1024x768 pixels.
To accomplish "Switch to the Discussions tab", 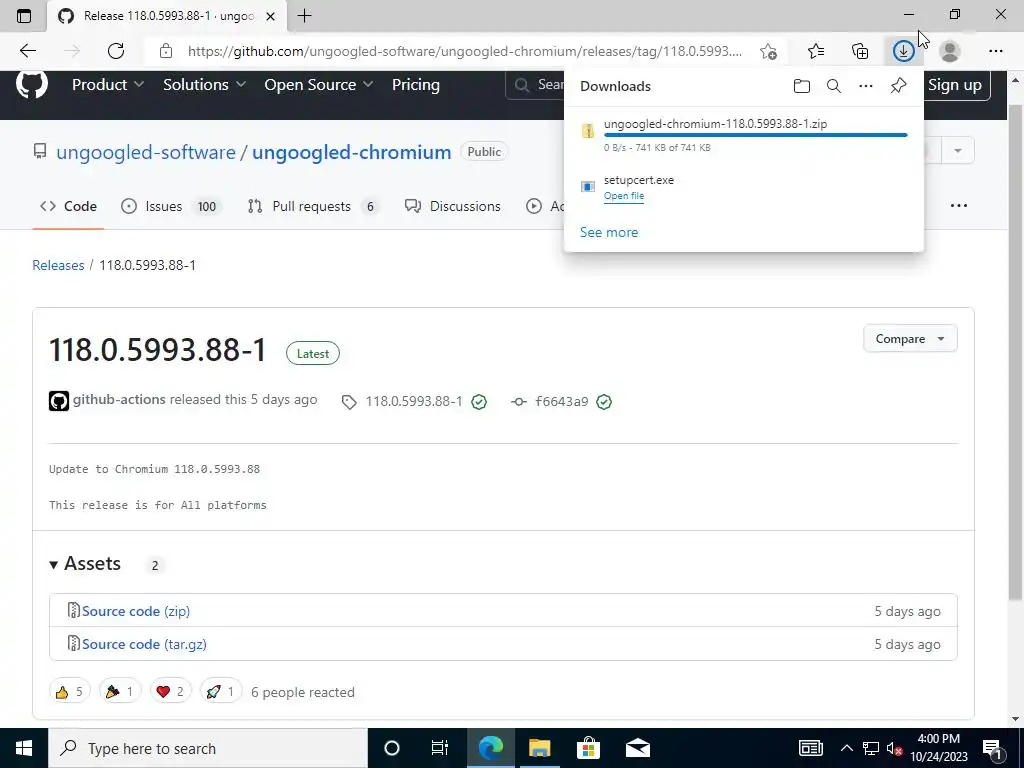I will click(x=453, y=206).
